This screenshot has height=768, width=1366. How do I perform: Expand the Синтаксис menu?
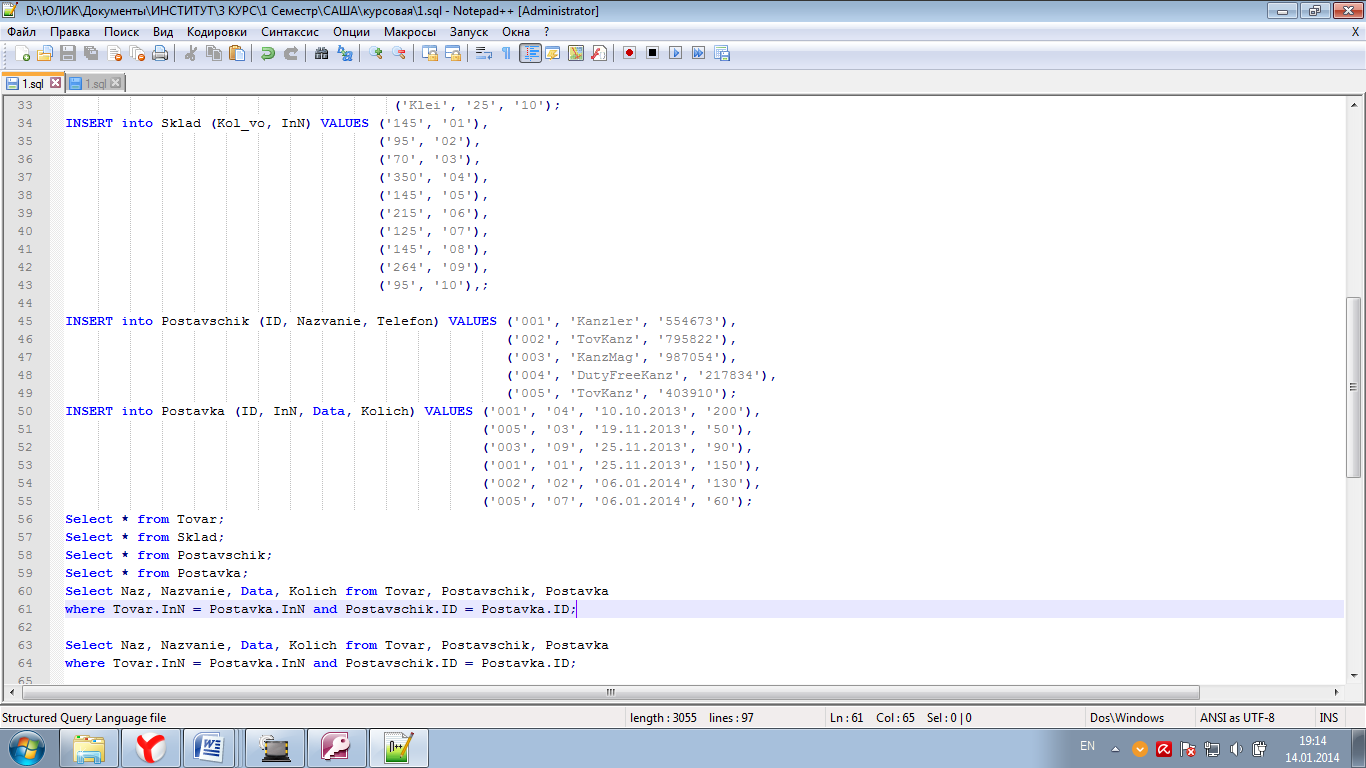[290, 32]
